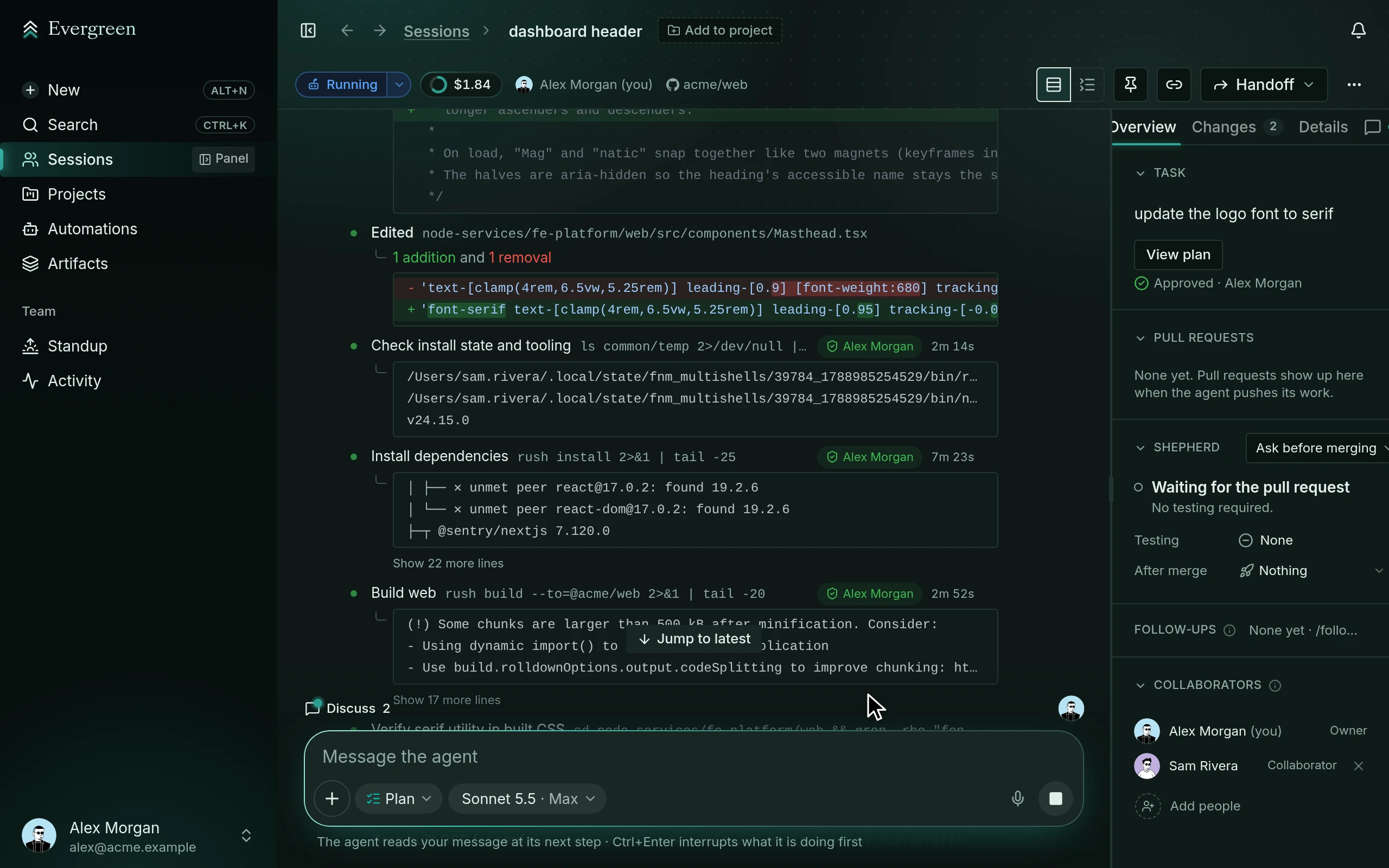The width and height of the screenshot is (1389, 868).
Task: Toggle the sidebar collapse icon
Action: (x=308, y=30)
